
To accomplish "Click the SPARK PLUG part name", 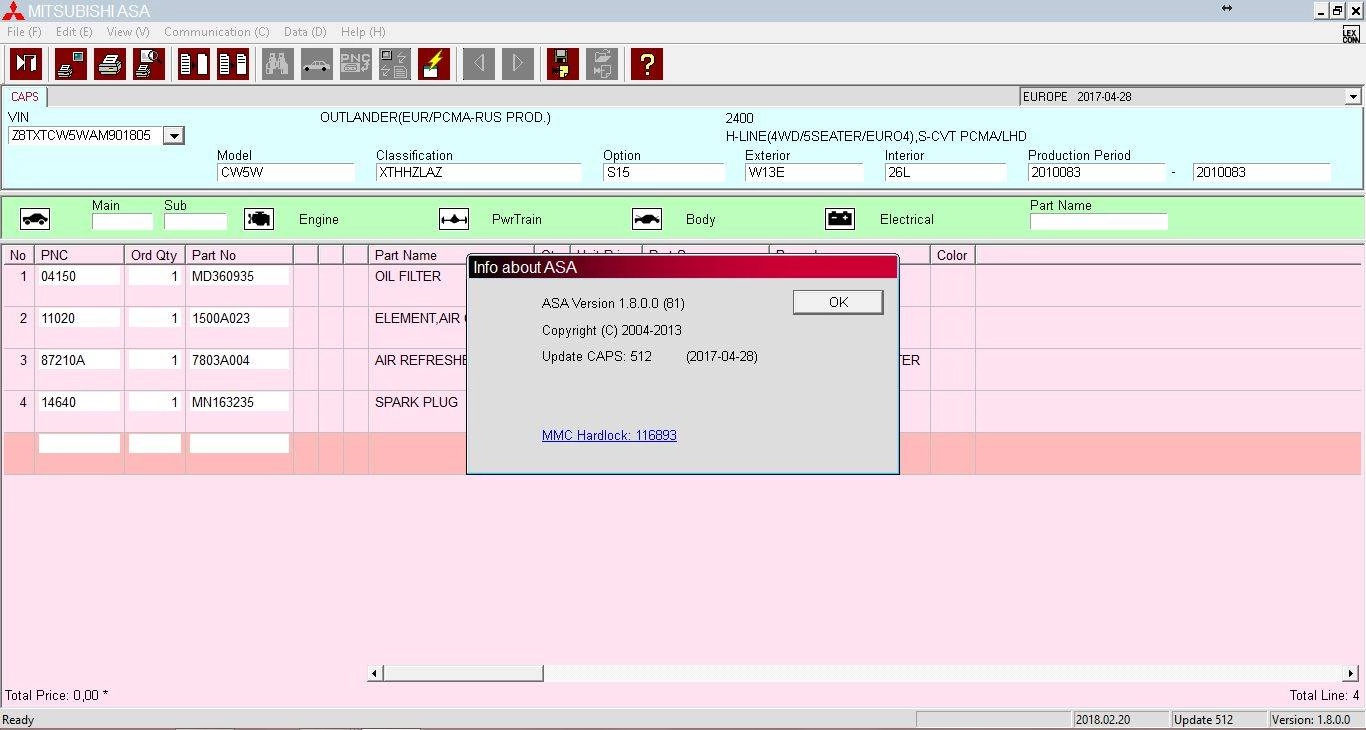I will (416, 402).
